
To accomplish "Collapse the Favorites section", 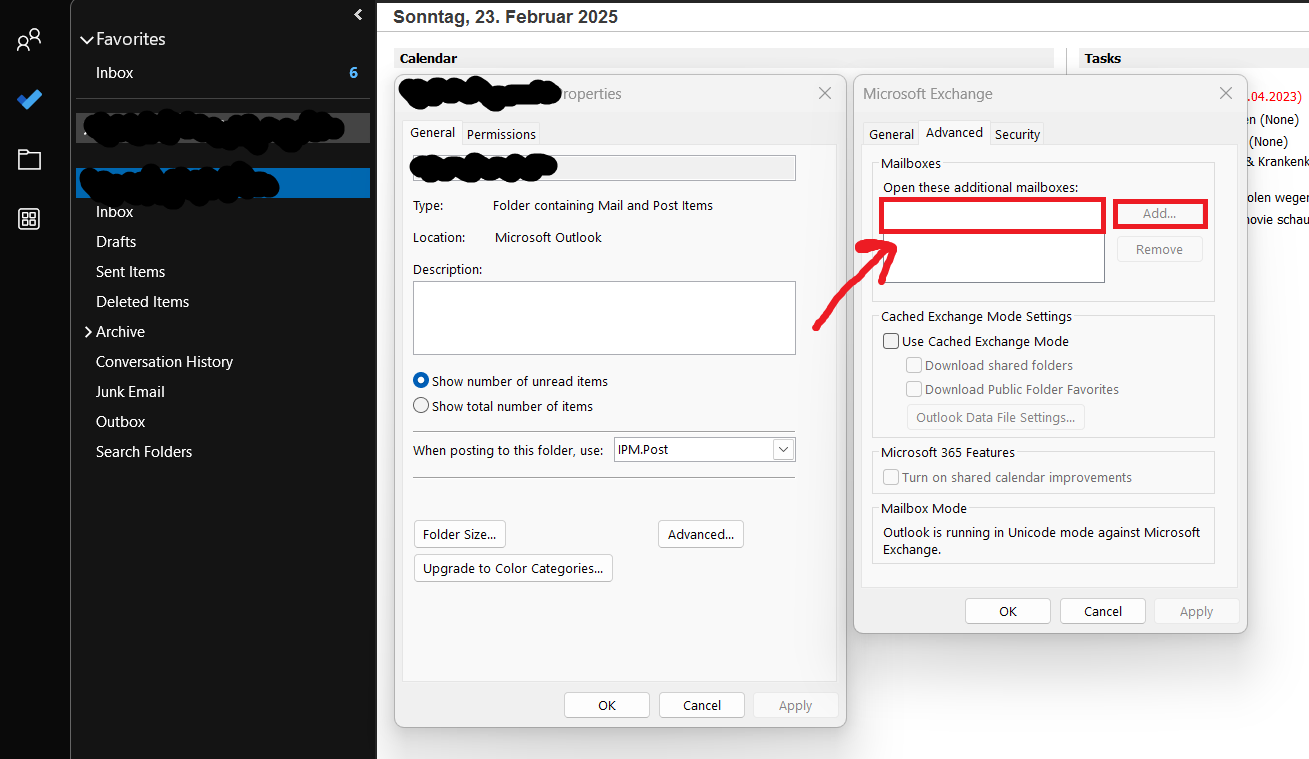I will [87, 39].
